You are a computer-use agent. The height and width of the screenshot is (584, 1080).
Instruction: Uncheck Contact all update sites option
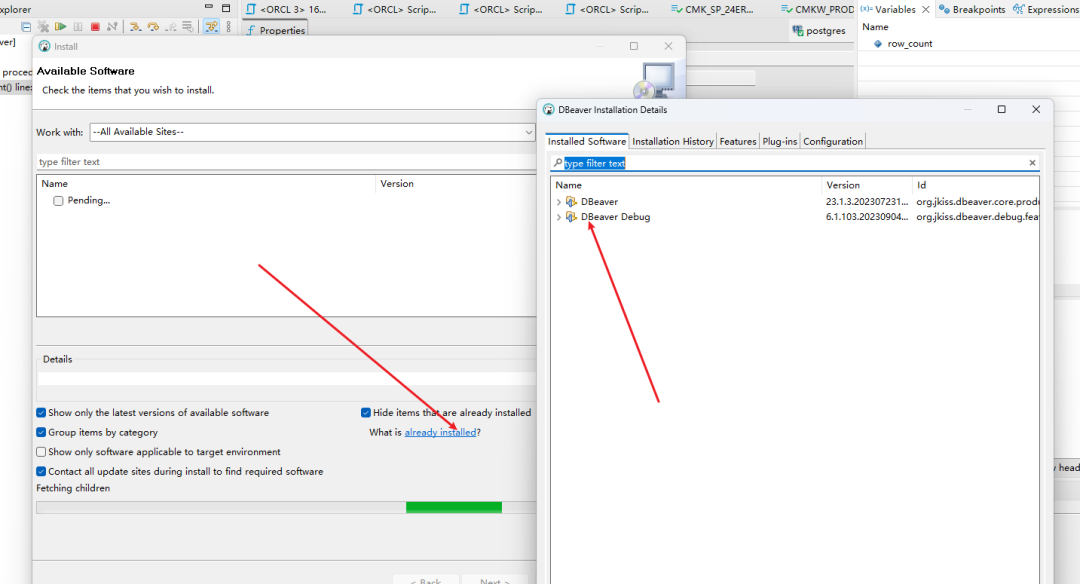[x=41, y=472]
